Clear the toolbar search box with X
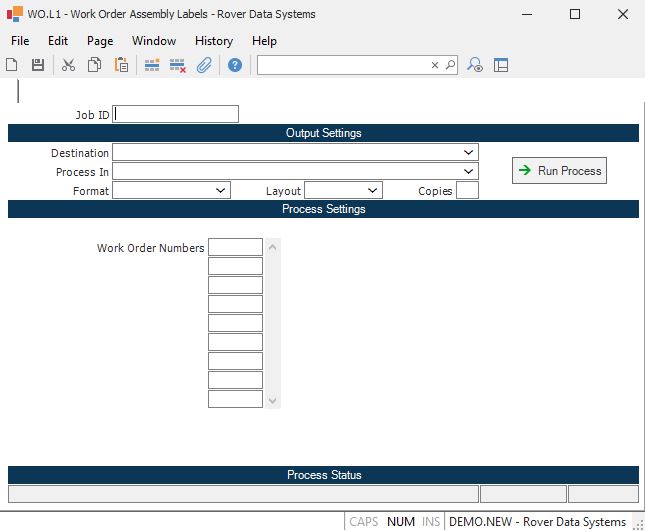This screenshot has height=531, width=645. [x=435, y=65]
